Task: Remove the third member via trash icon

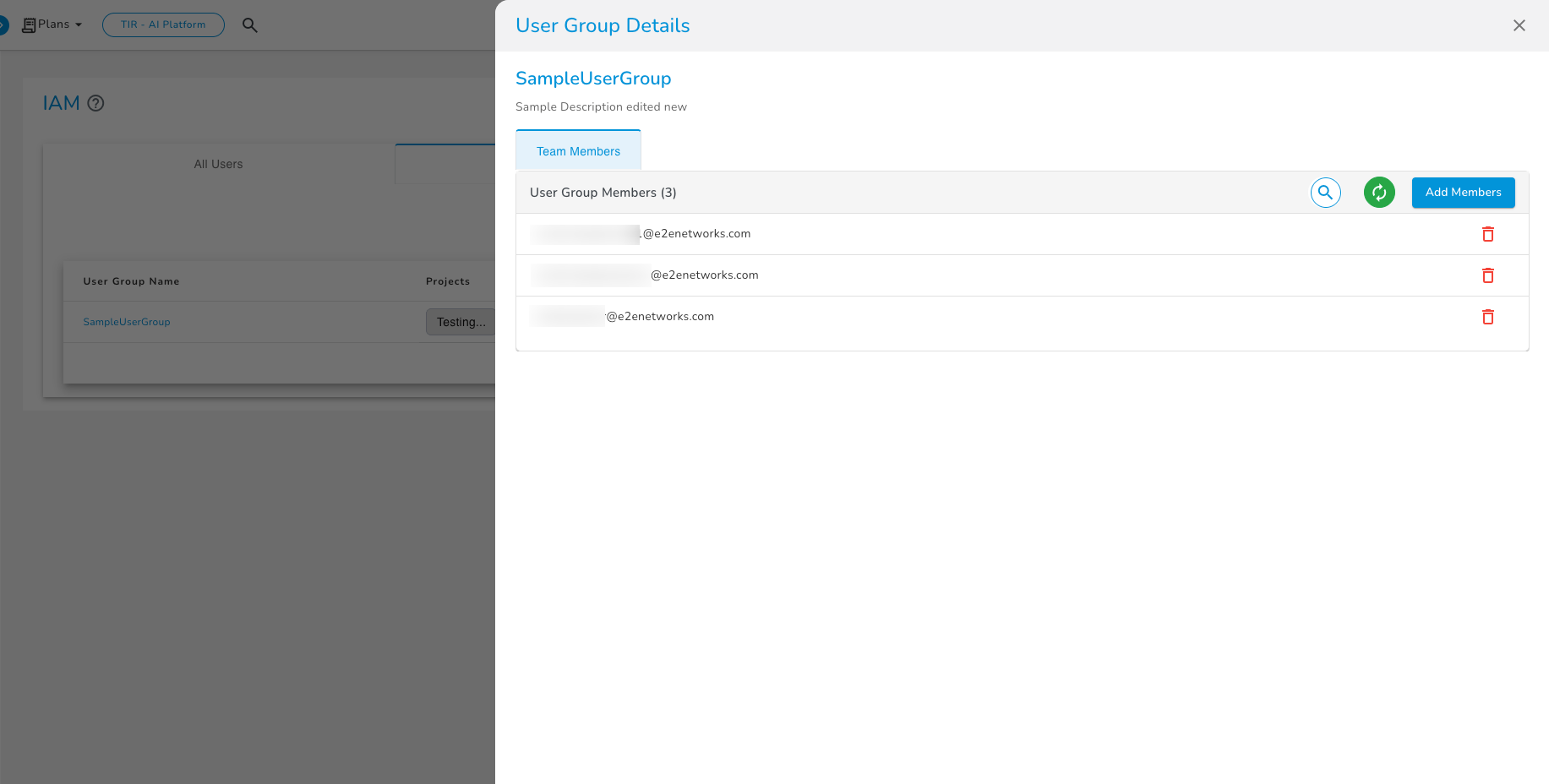Action: 1487,317
